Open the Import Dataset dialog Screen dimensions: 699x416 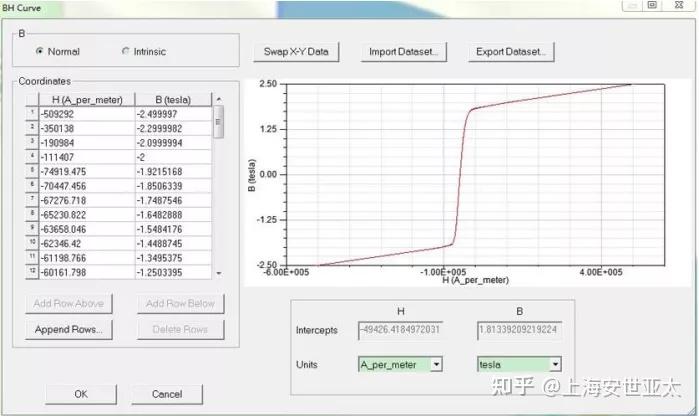403,52
